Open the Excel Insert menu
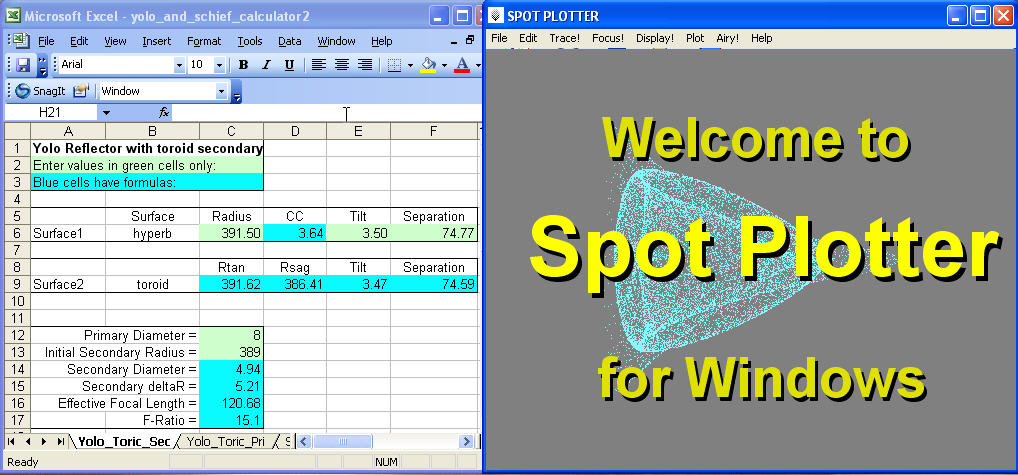The width and height of the screenshot is (1018, 475). [x=156, y=41]
